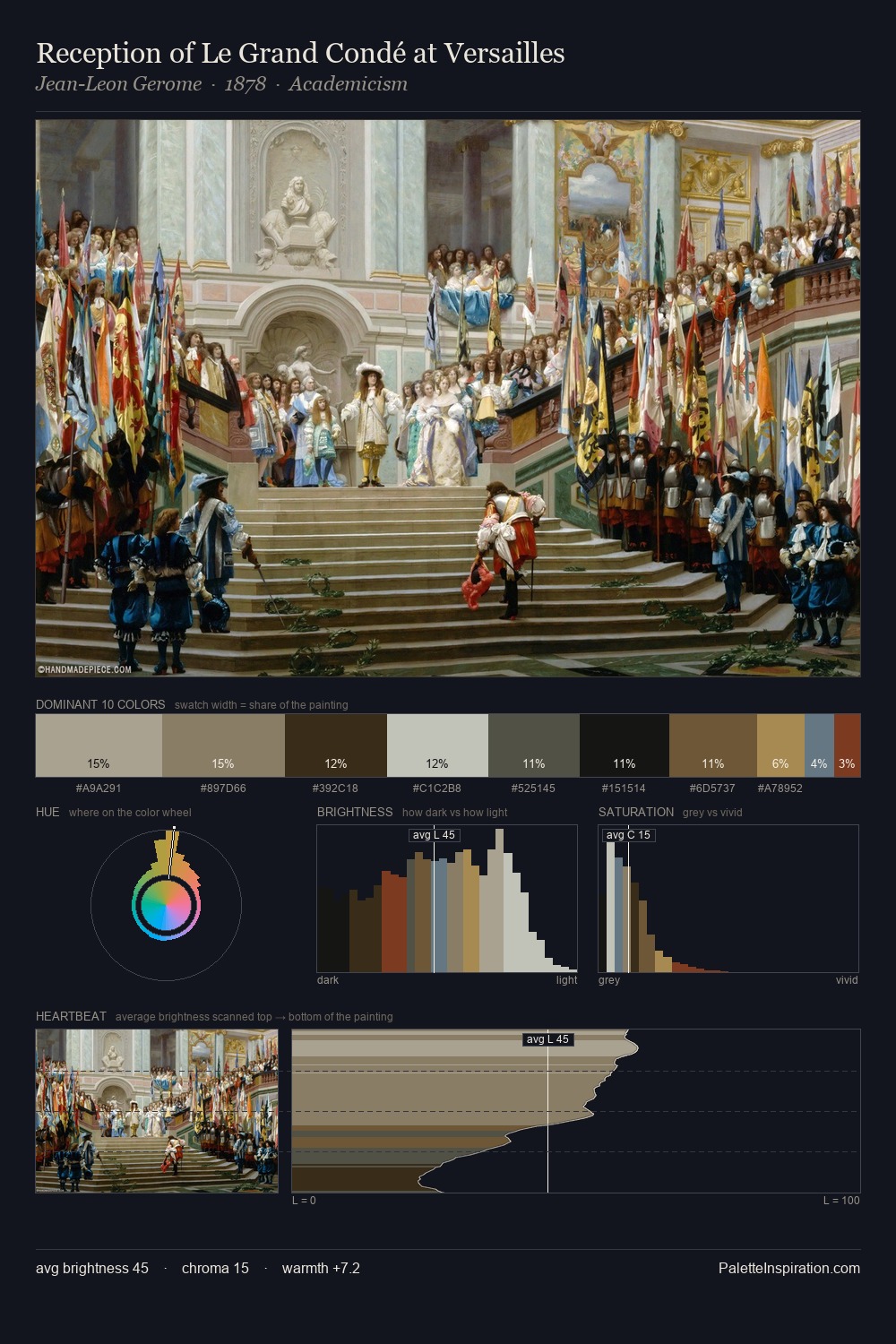The width and height of the screenshot is (896, 1344).
Task: Click the blue-grey 4% swatch
Action: pos(819,745)
